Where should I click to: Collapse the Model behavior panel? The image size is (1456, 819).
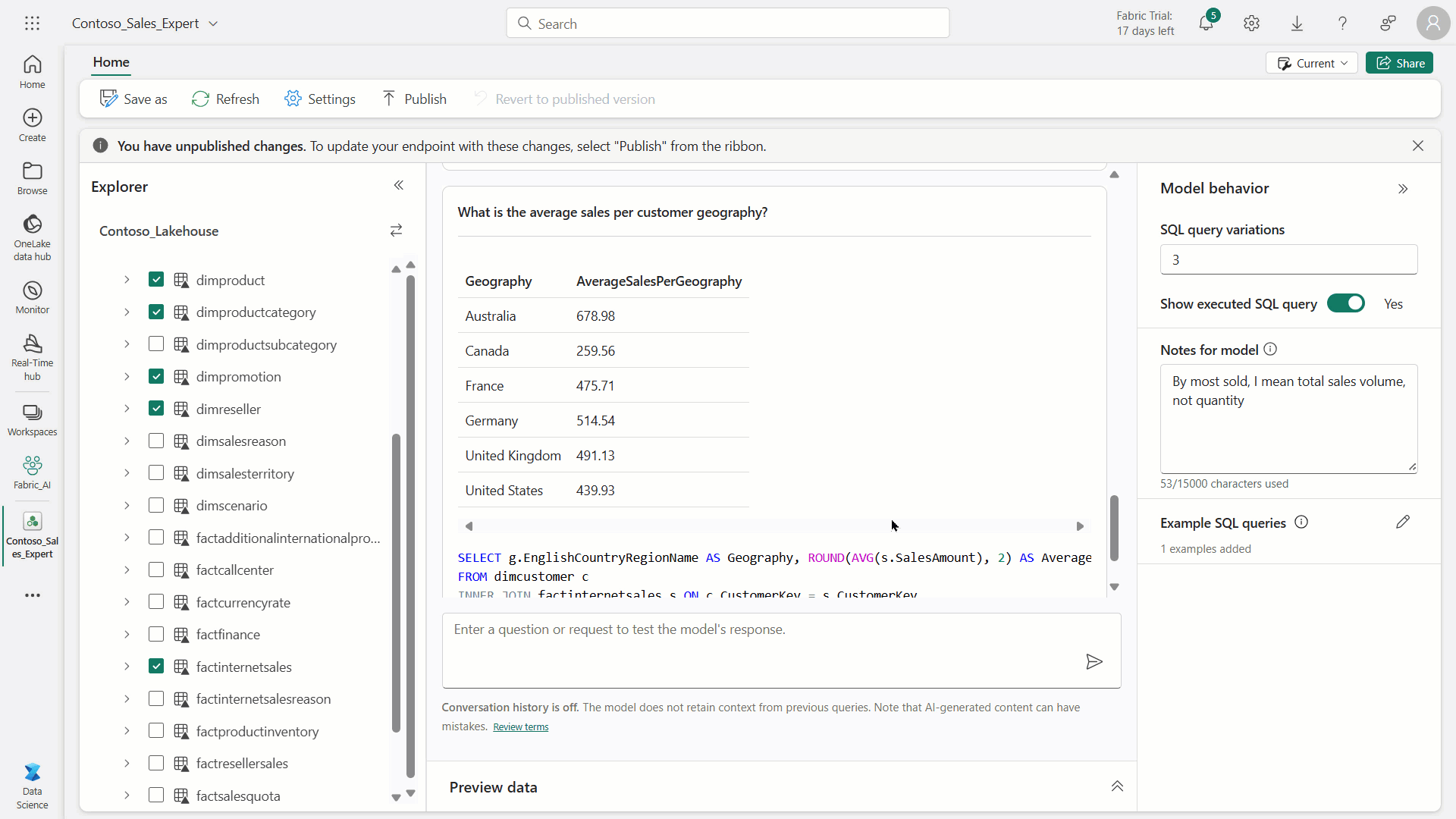click(x=1403, y=189)
